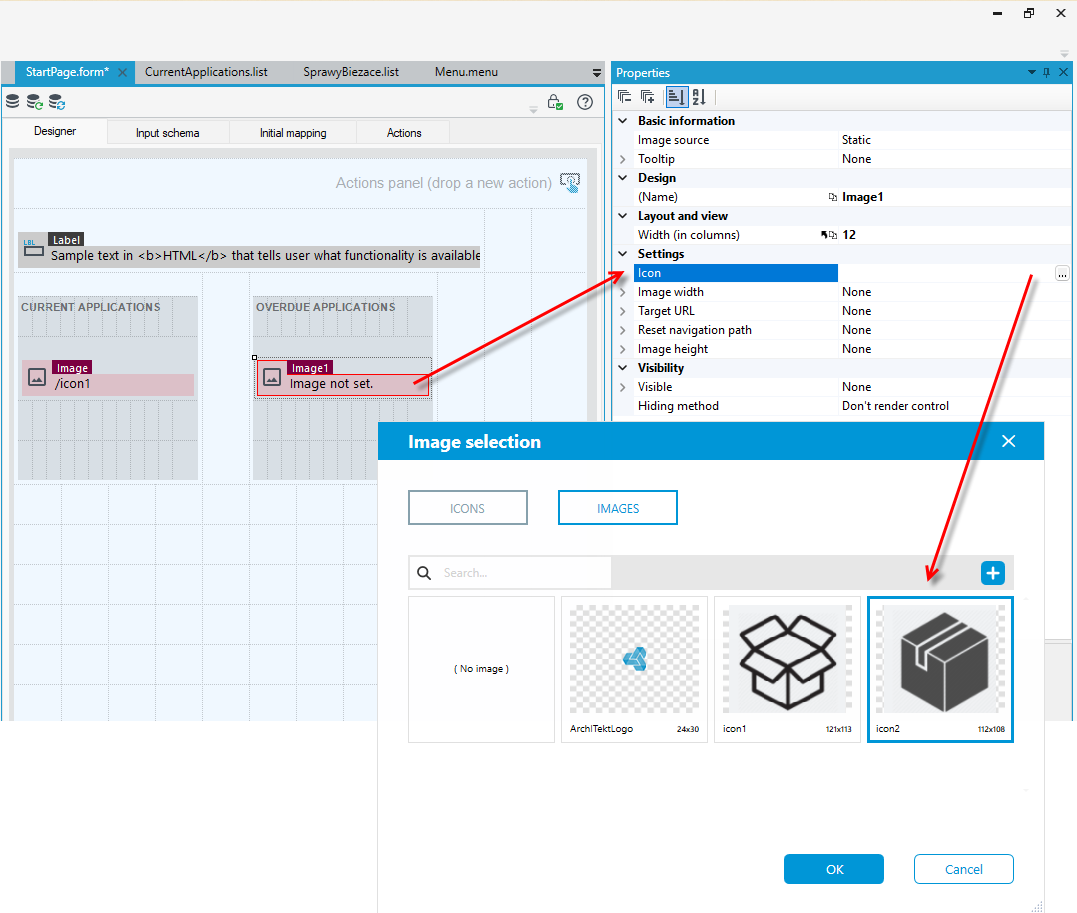Open the document tabs overflow dropdown

click(x=596, y=73)
